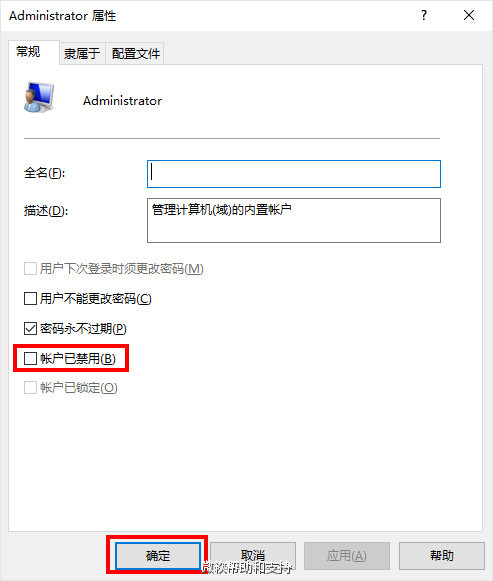The height and width of the screenshot is (581, 493).
Task: Click the 帮助 button
Action: [442, 555]
